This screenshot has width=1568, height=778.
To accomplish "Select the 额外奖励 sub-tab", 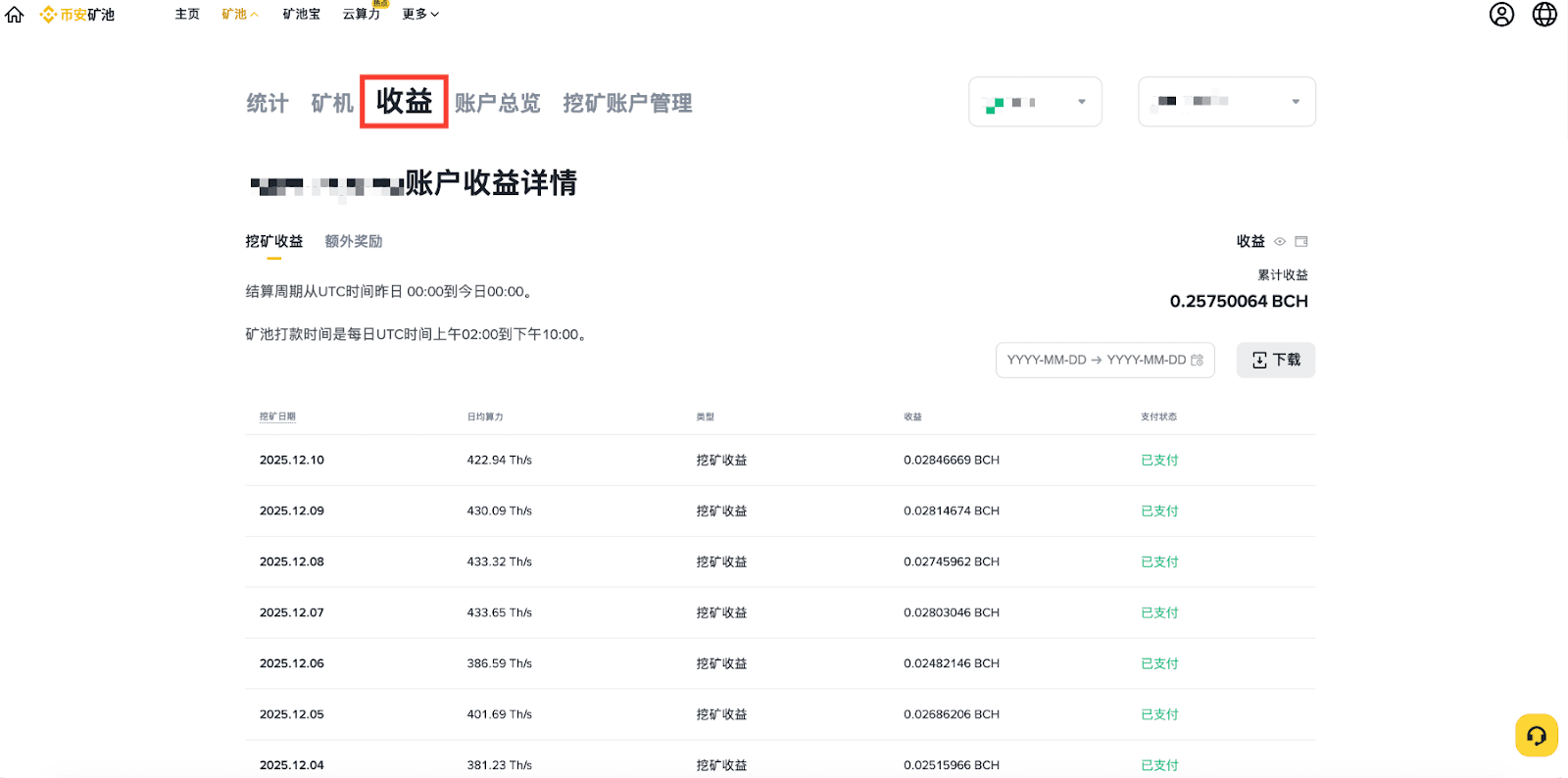I will [x=354, y=241].
